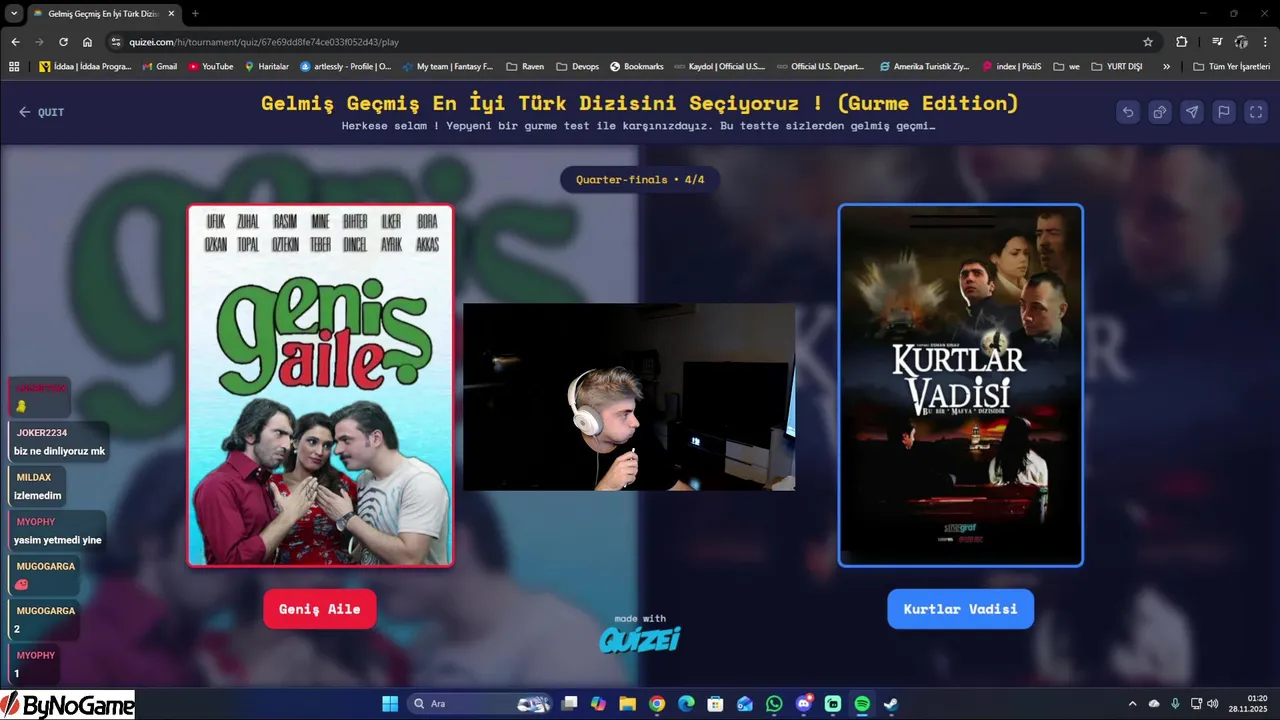Open volume control in system tray
The image size is (1280, 720).
point(1213,704)
